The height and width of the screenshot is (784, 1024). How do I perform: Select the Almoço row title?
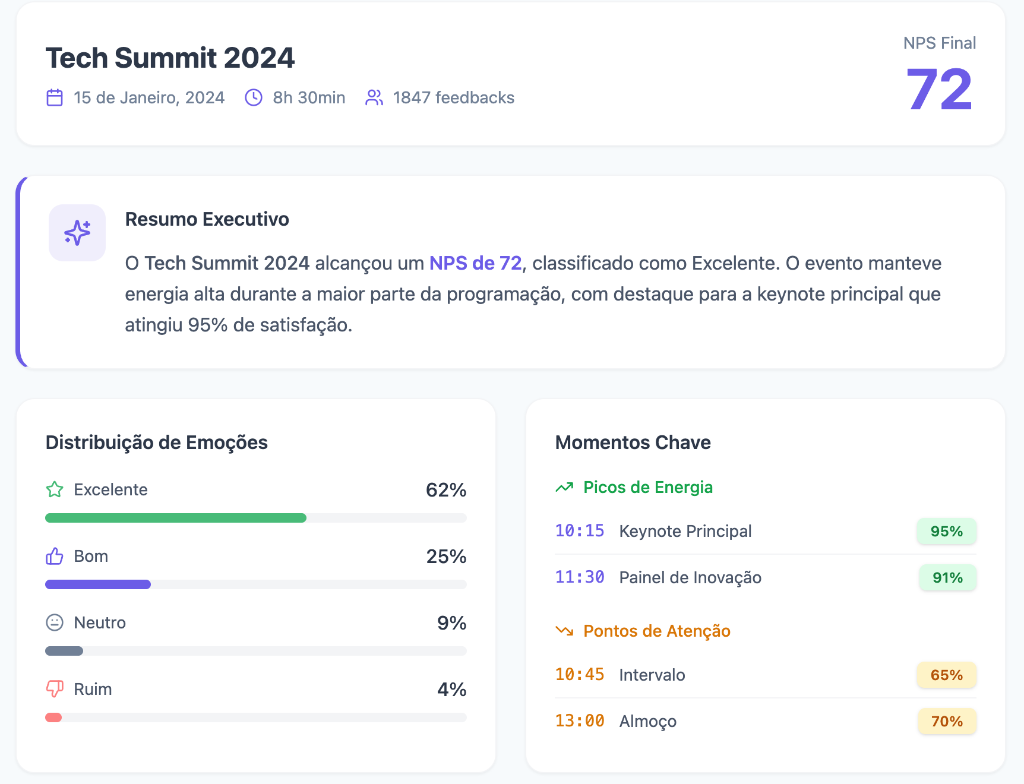click(648, 721)
